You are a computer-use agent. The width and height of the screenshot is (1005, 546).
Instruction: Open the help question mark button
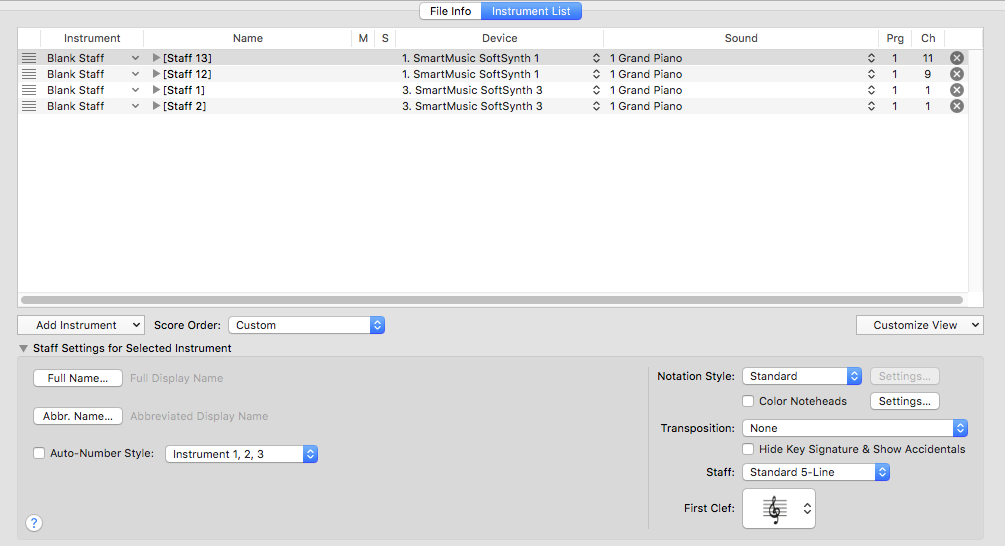point(34,522)
